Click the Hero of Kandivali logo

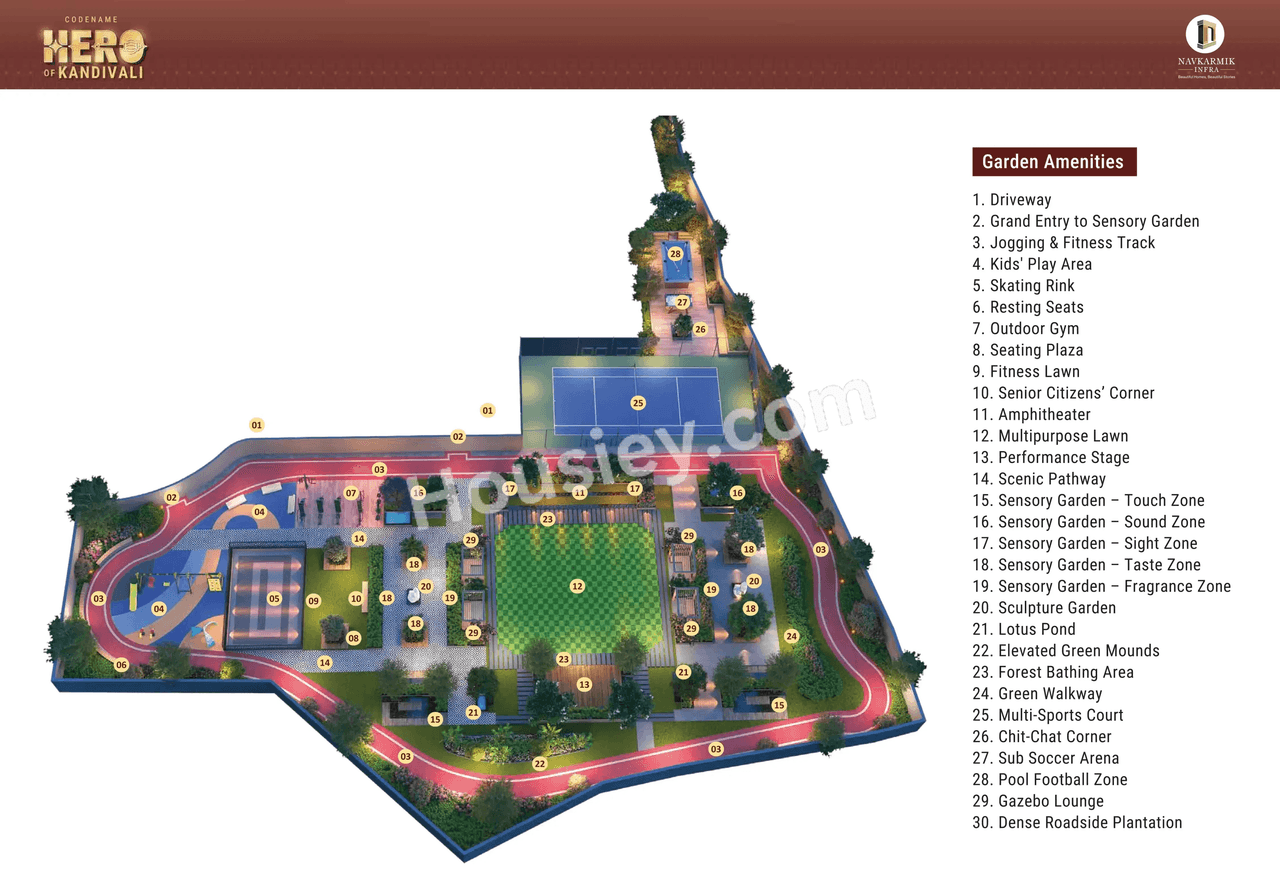[x=95, y=49]
